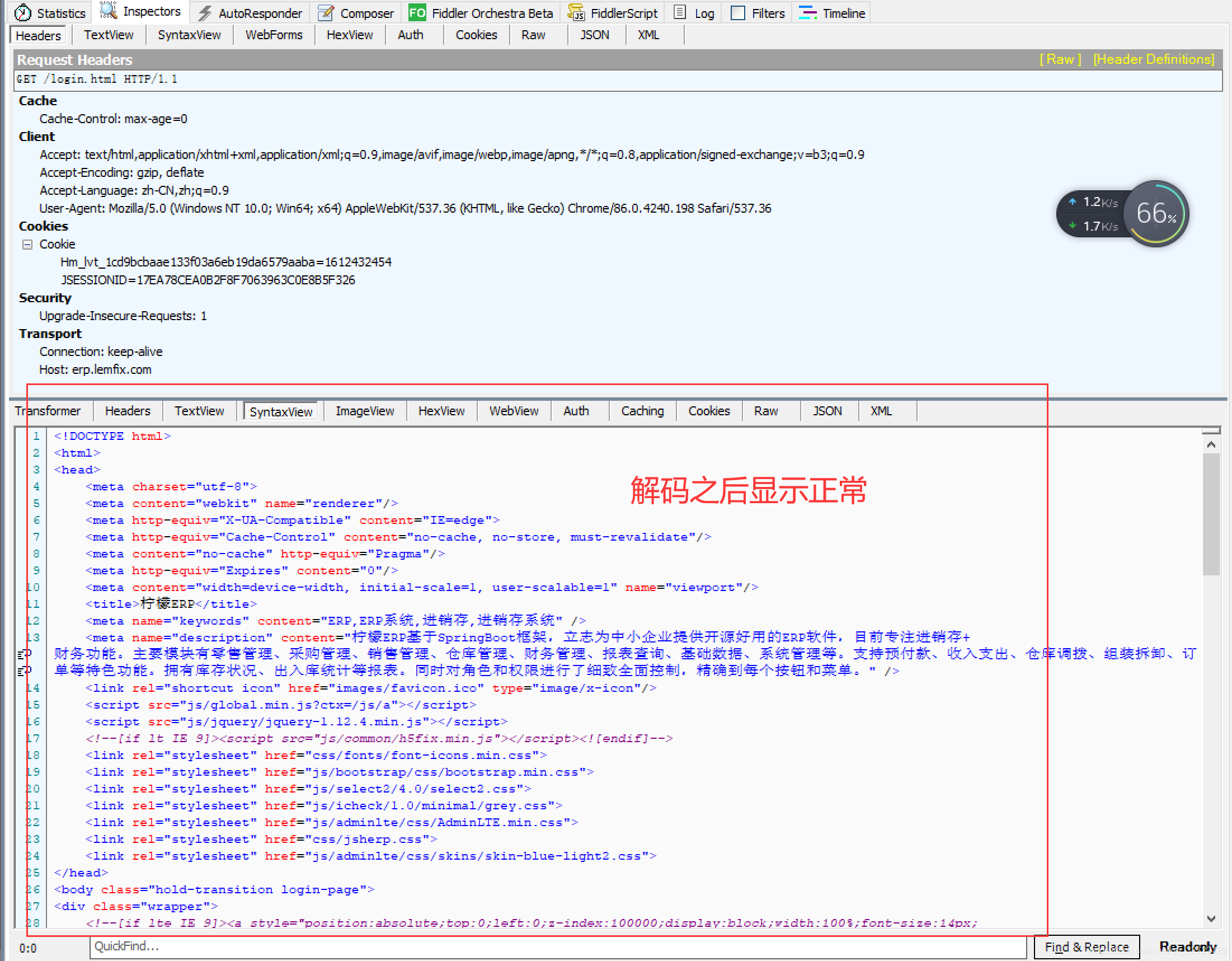
Task: Open response Caching tab
Action: [642, 411]
